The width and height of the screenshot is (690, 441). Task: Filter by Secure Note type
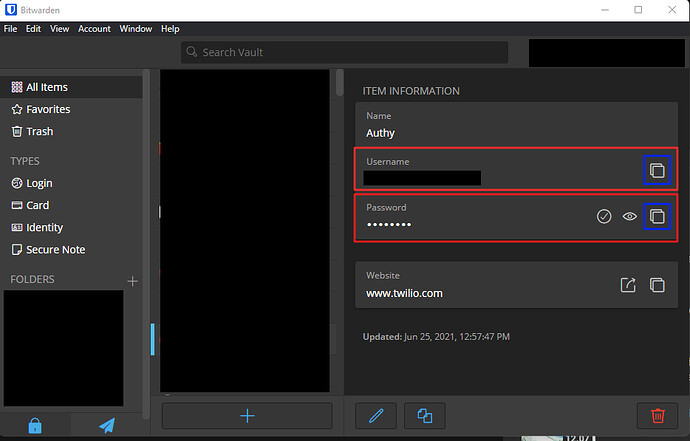click(x=48, y=250)
